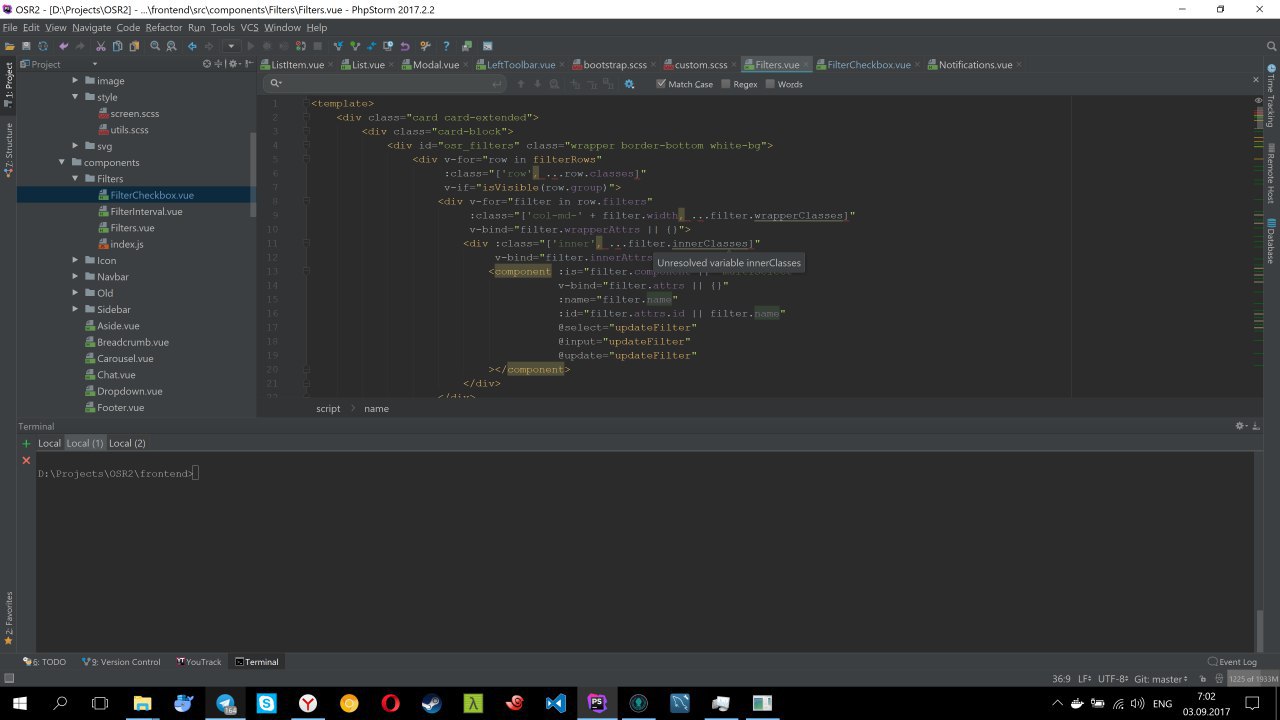Open the Version Control tool window
This screenshot has width=1280, height=720.
point(124,662)
